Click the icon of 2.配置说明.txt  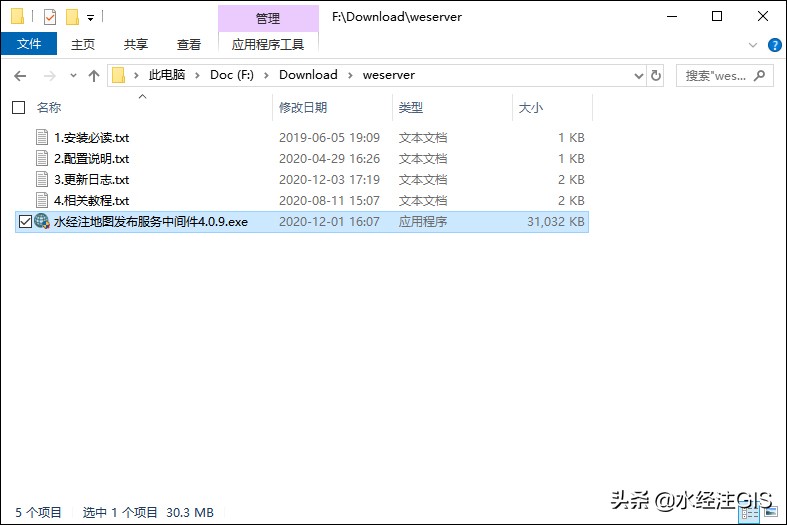[x=42, y=158]
